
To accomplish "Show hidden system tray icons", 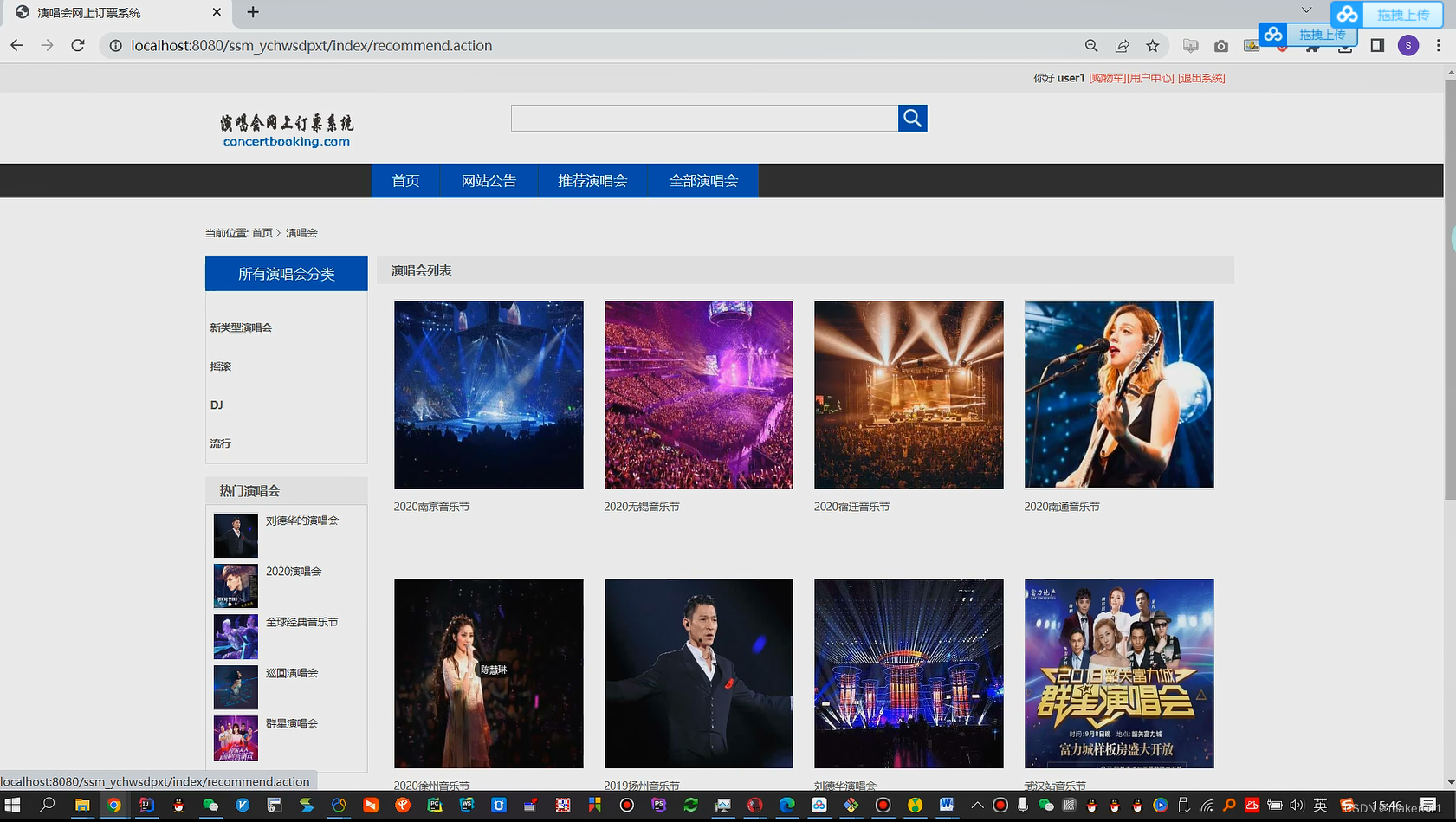I will [977, 805].
